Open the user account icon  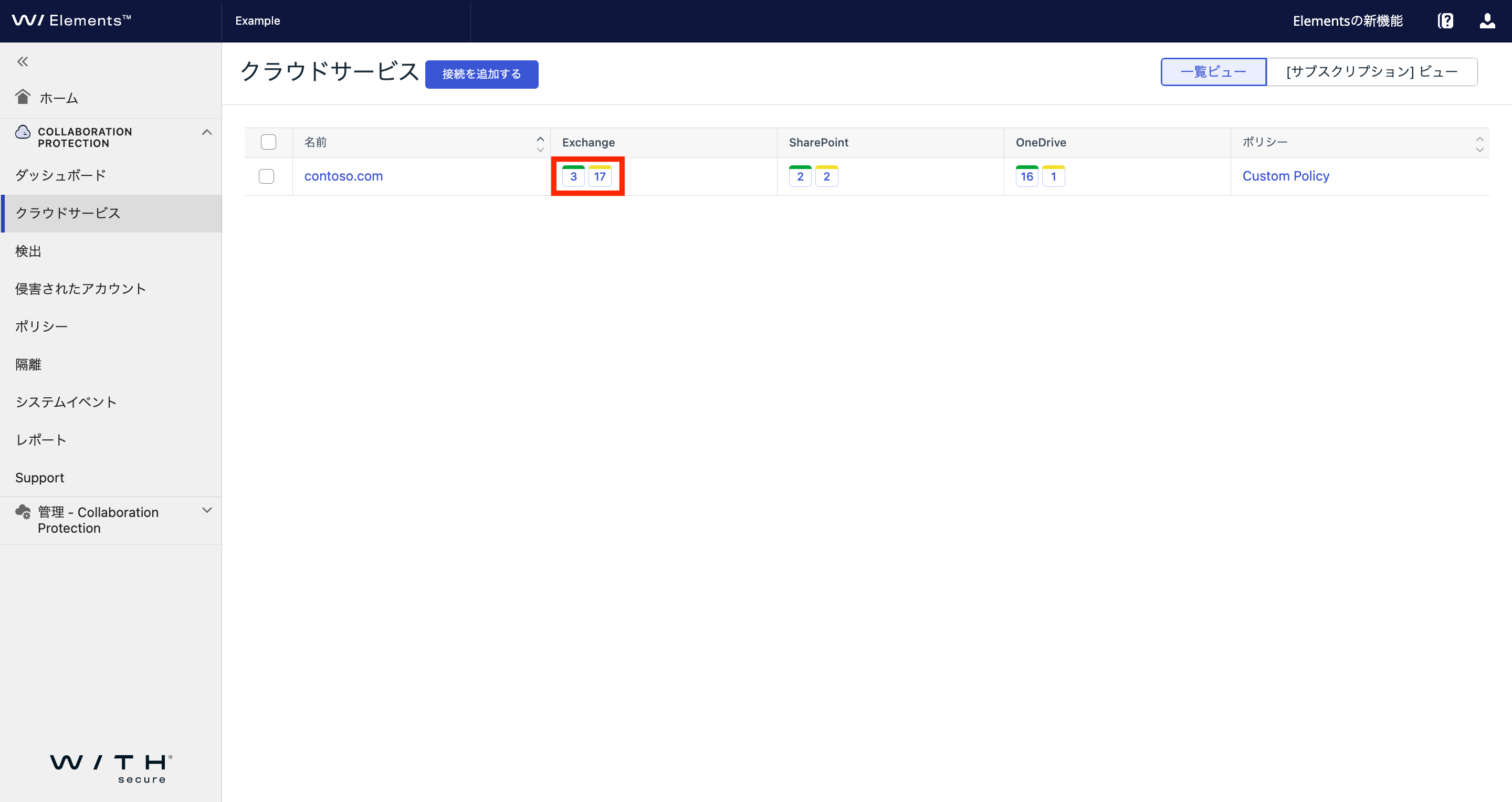1487,21
